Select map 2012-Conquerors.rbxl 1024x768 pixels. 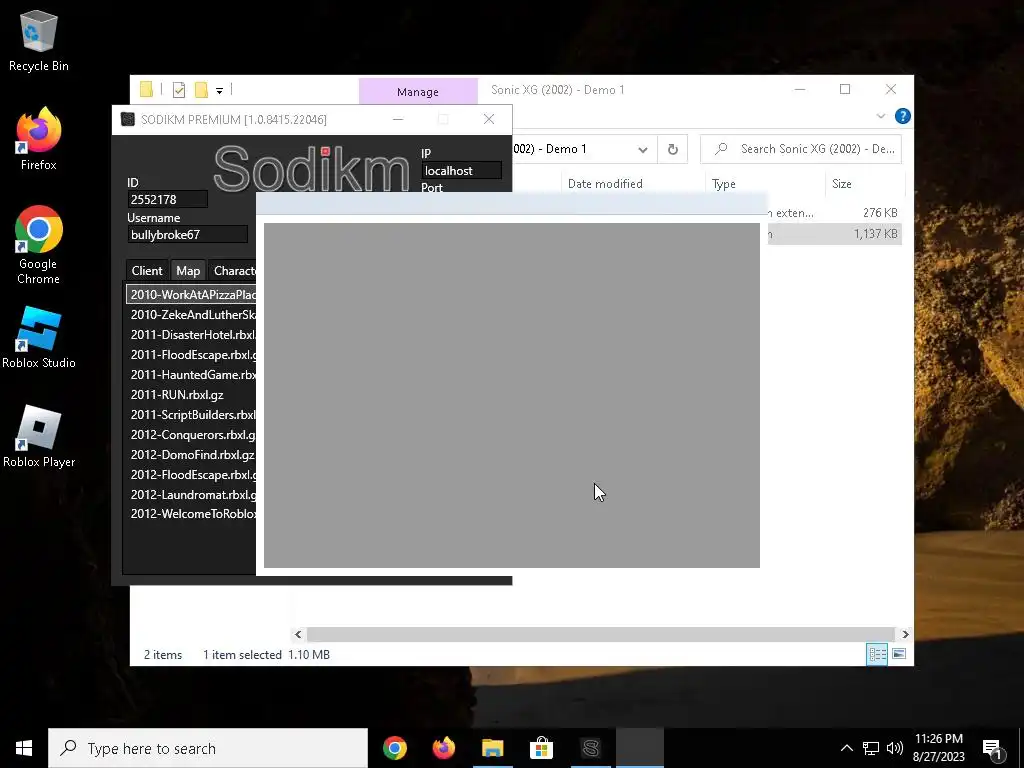(191, 435)
